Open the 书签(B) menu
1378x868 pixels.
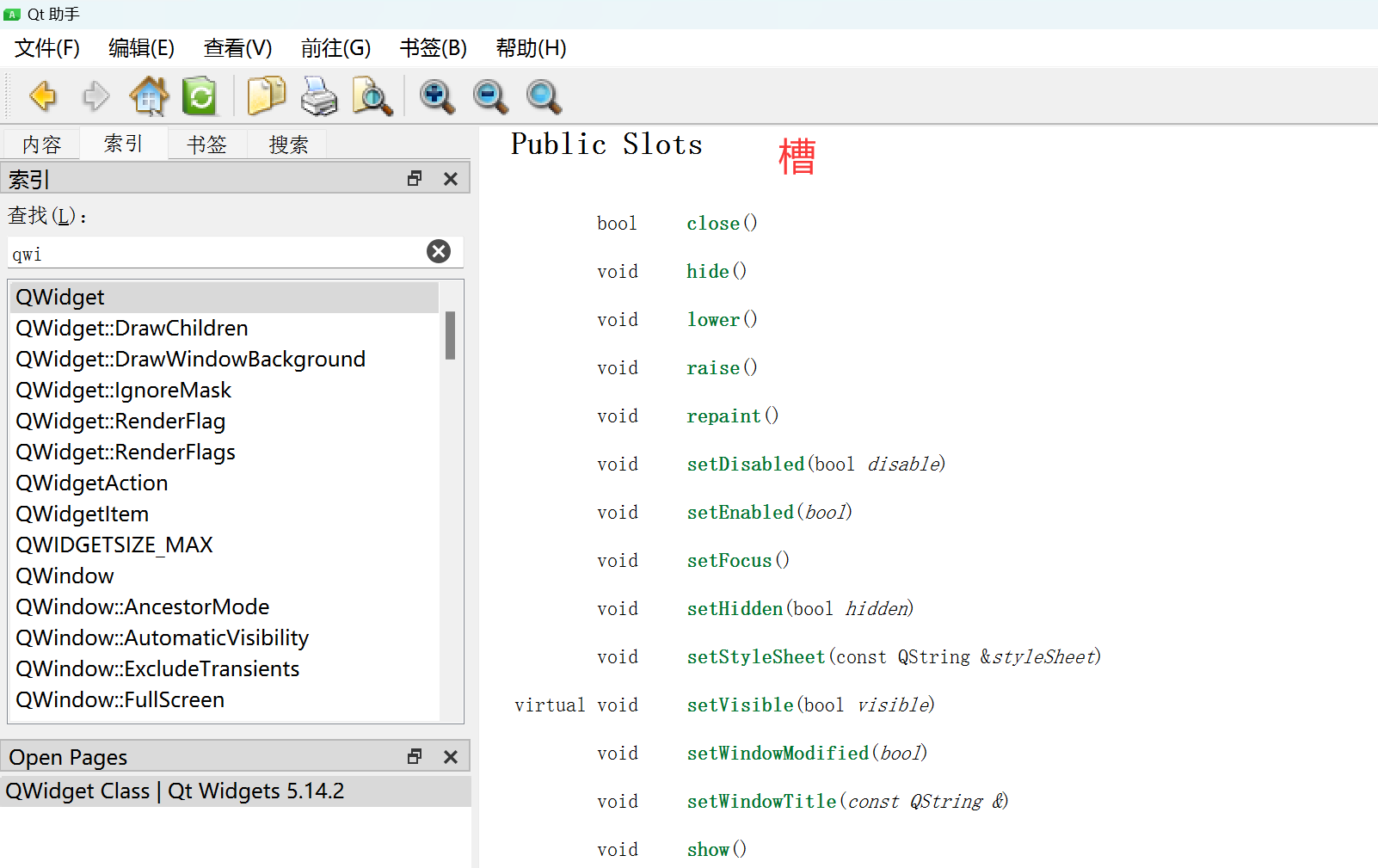(434, 48)
